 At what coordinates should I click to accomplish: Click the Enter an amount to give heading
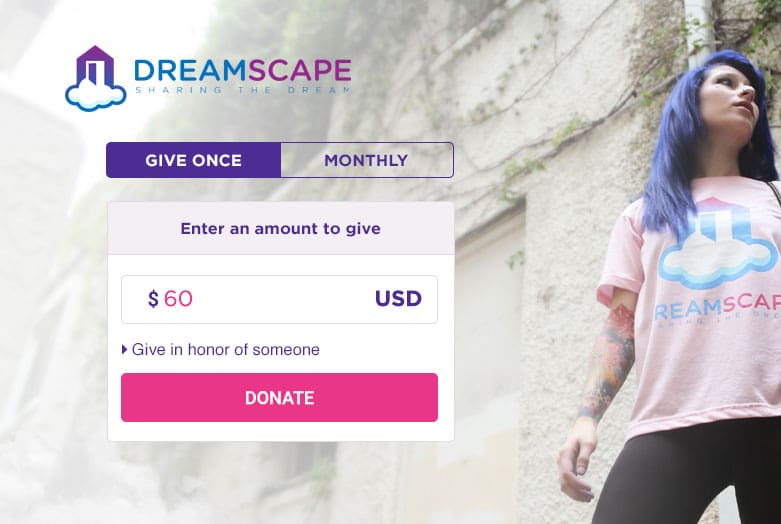280,228
